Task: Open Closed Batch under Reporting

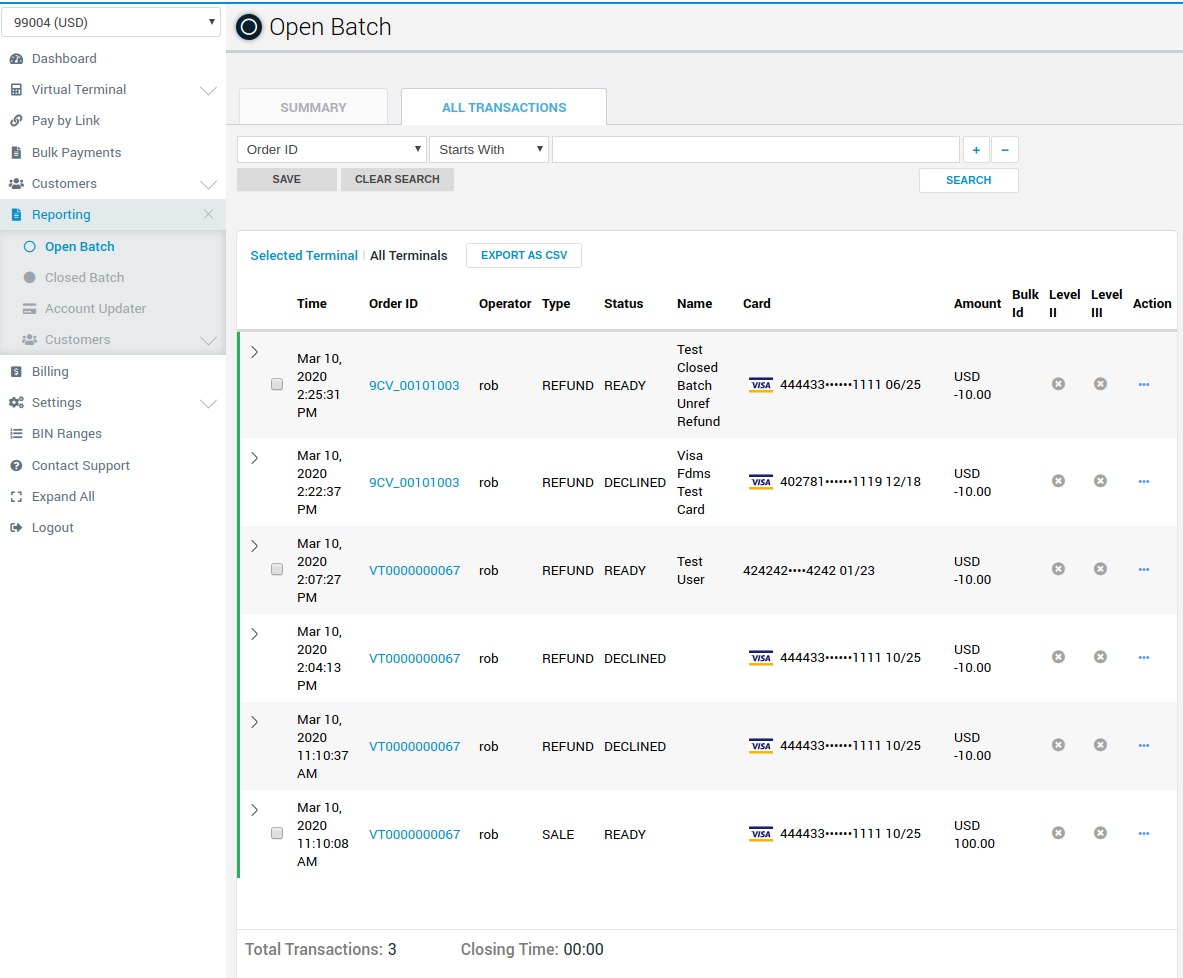Action: pyautogui.click(x=84, y=278)
